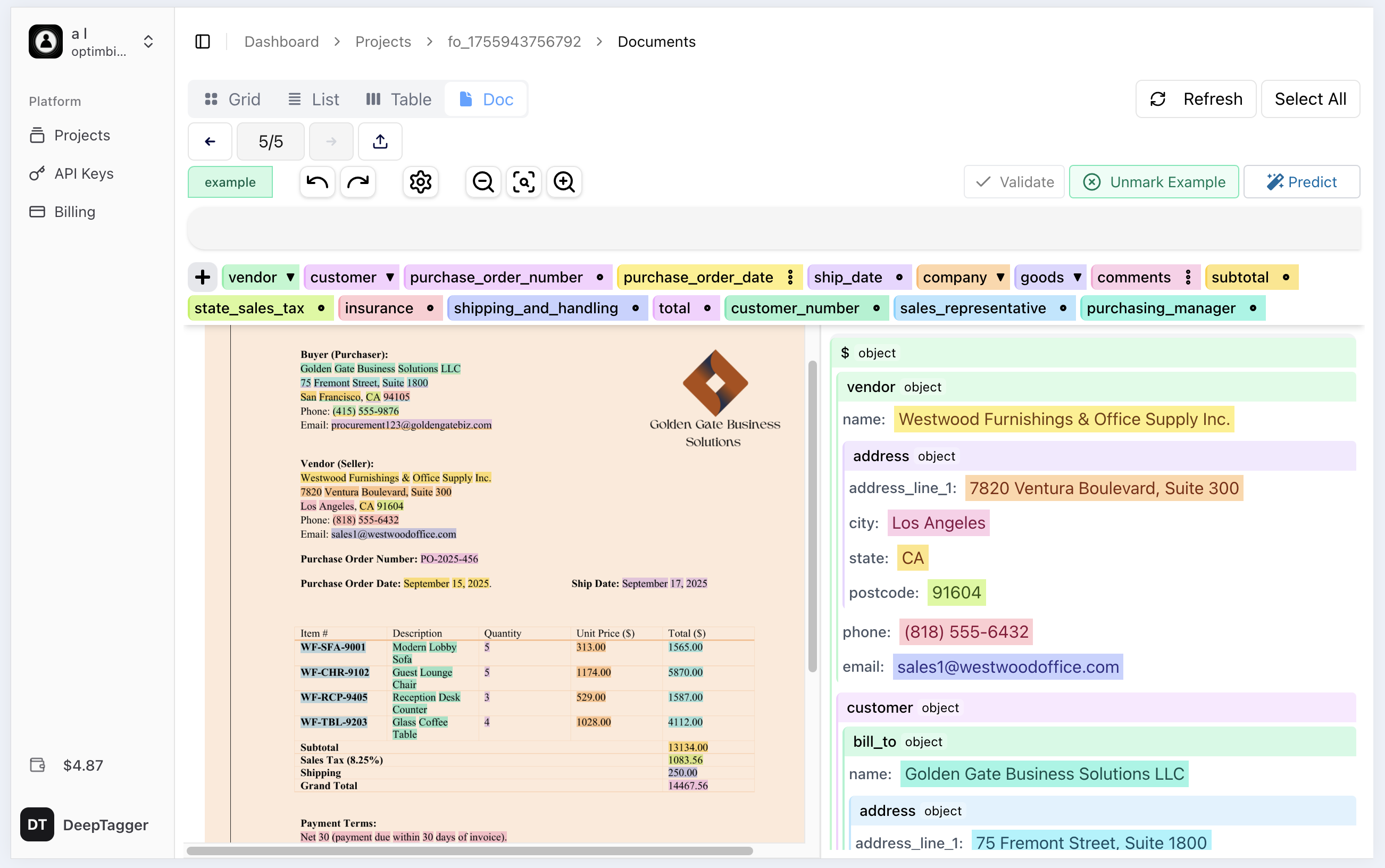1385x868 pixels.
Task: Click the Predict button
Action: click(x=1301, y=182)
